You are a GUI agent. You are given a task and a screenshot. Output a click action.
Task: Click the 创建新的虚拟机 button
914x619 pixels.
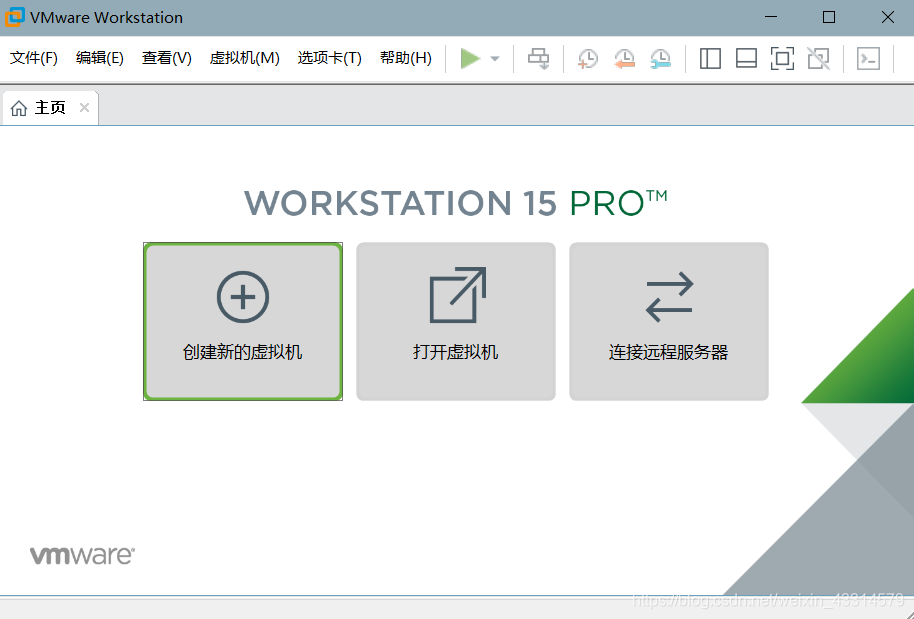coord(243,321)
